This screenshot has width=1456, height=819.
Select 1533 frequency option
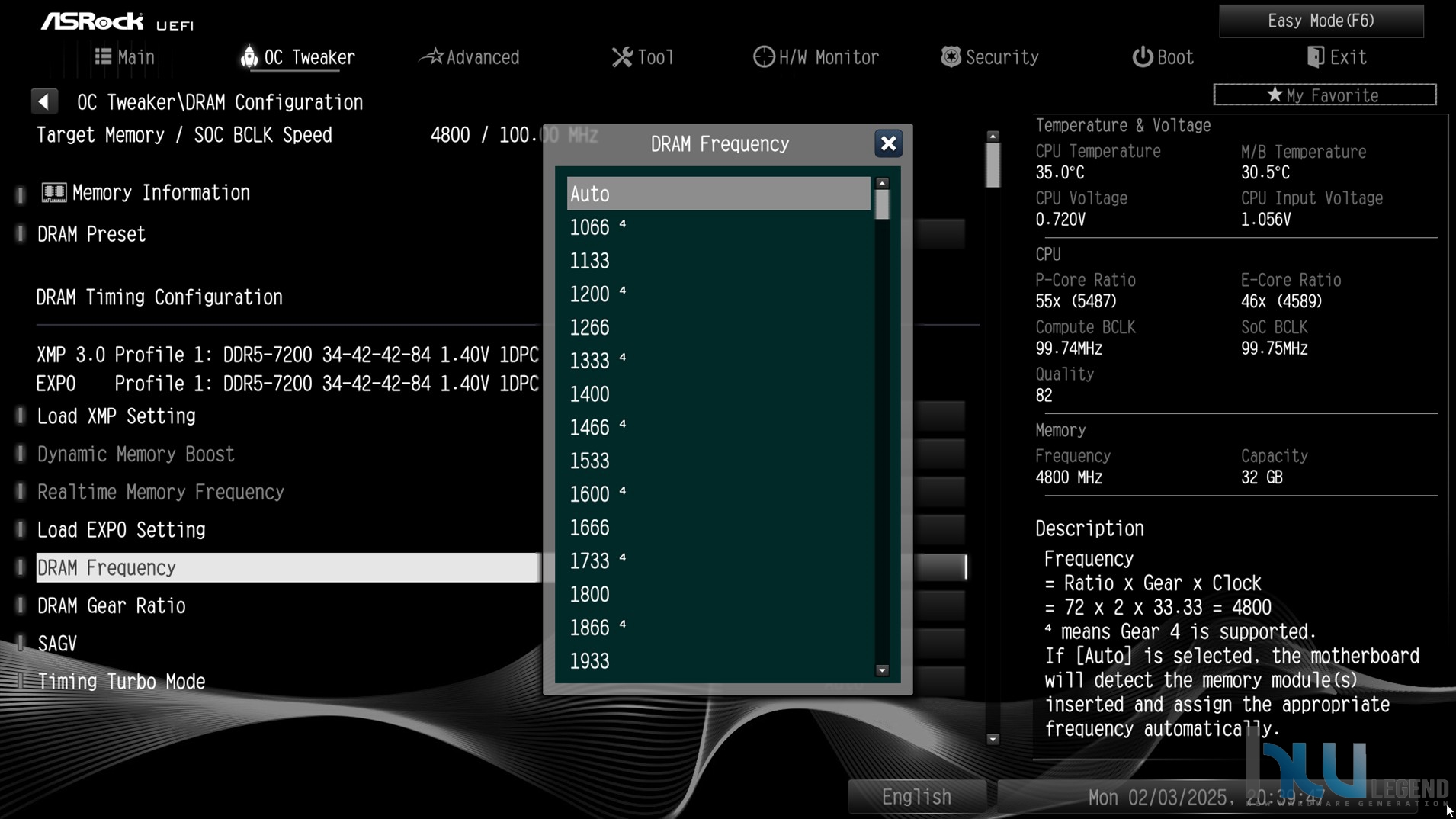(718, 461)
